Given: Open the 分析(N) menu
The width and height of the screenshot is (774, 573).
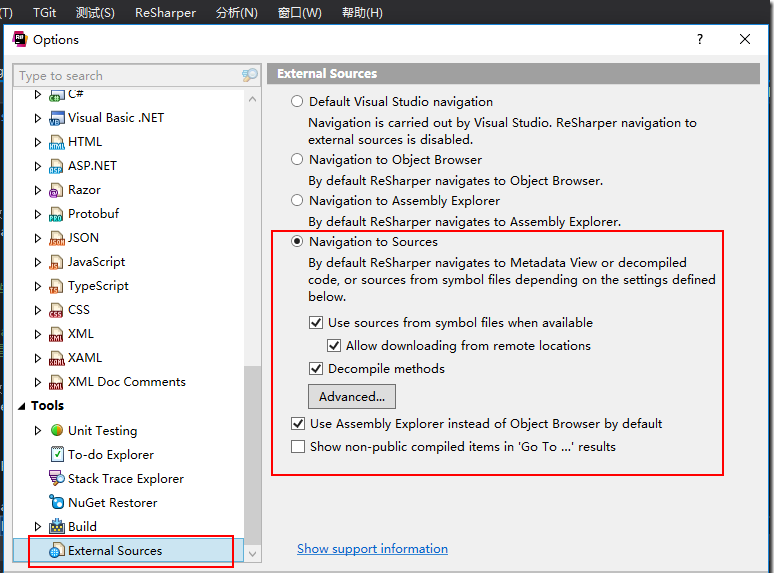Looking at the screenshot, I should 237,12.
